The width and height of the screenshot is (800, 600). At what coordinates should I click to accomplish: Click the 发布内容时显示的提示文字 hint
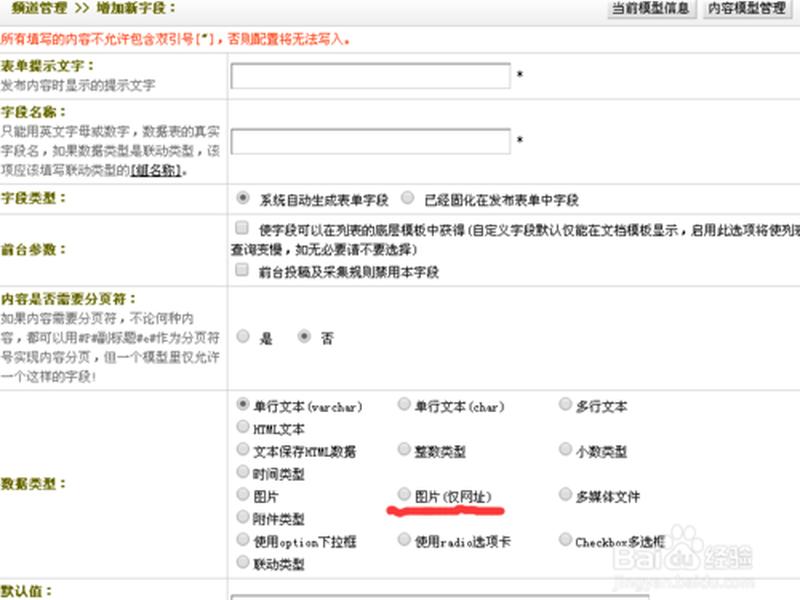tap(78, 85)
